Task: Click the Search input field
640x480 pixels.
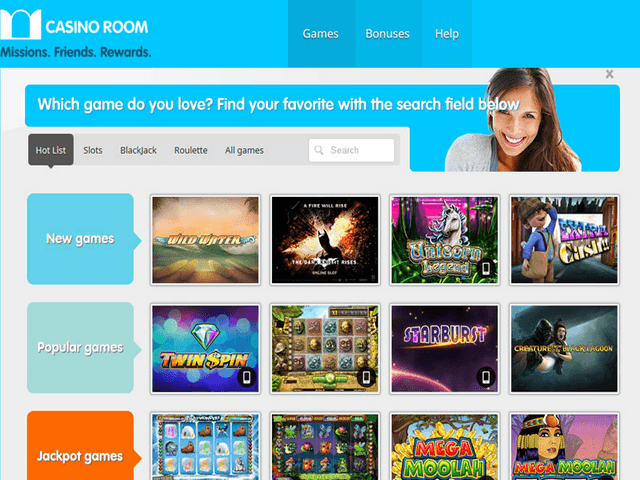Action: (x=351, y=150)
